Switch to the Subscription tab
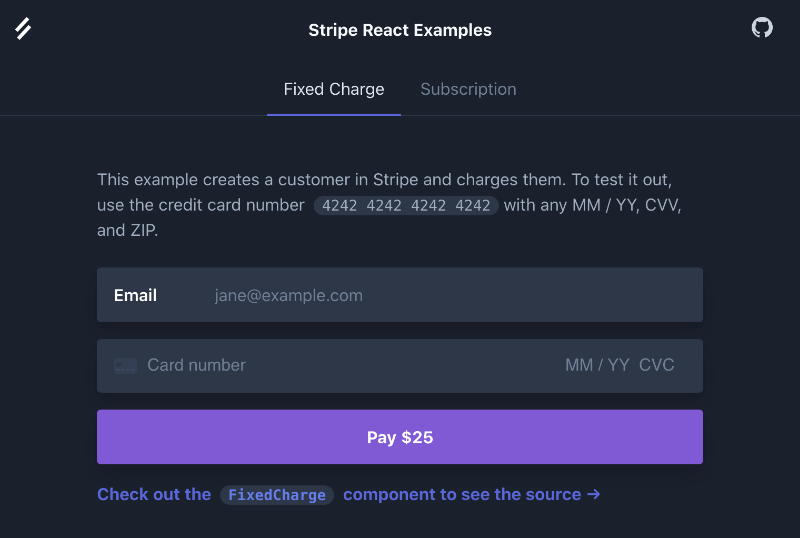This screenshot has height=538, width=800. tap(468, 89)
